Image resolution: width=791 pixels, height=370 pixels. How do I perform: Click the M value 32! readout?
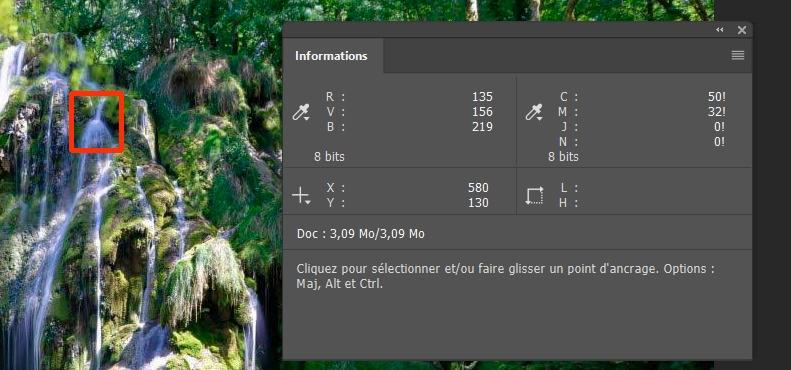(716, 112)
